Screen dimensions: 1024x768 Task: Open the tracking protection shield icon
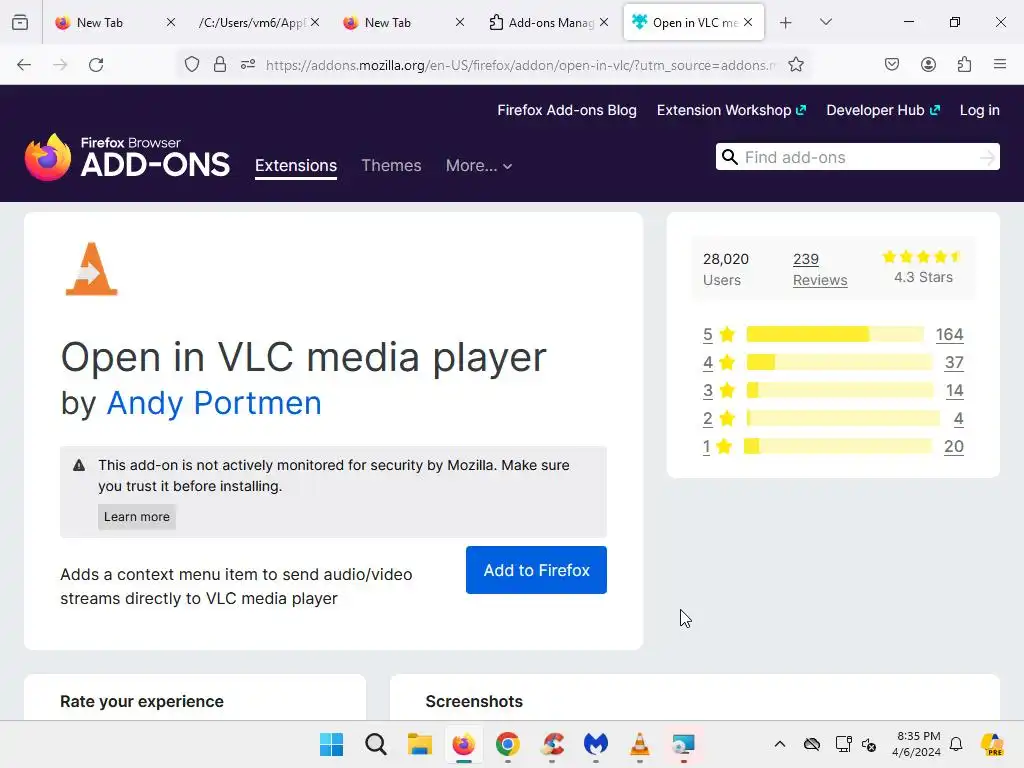click(191, 65)
